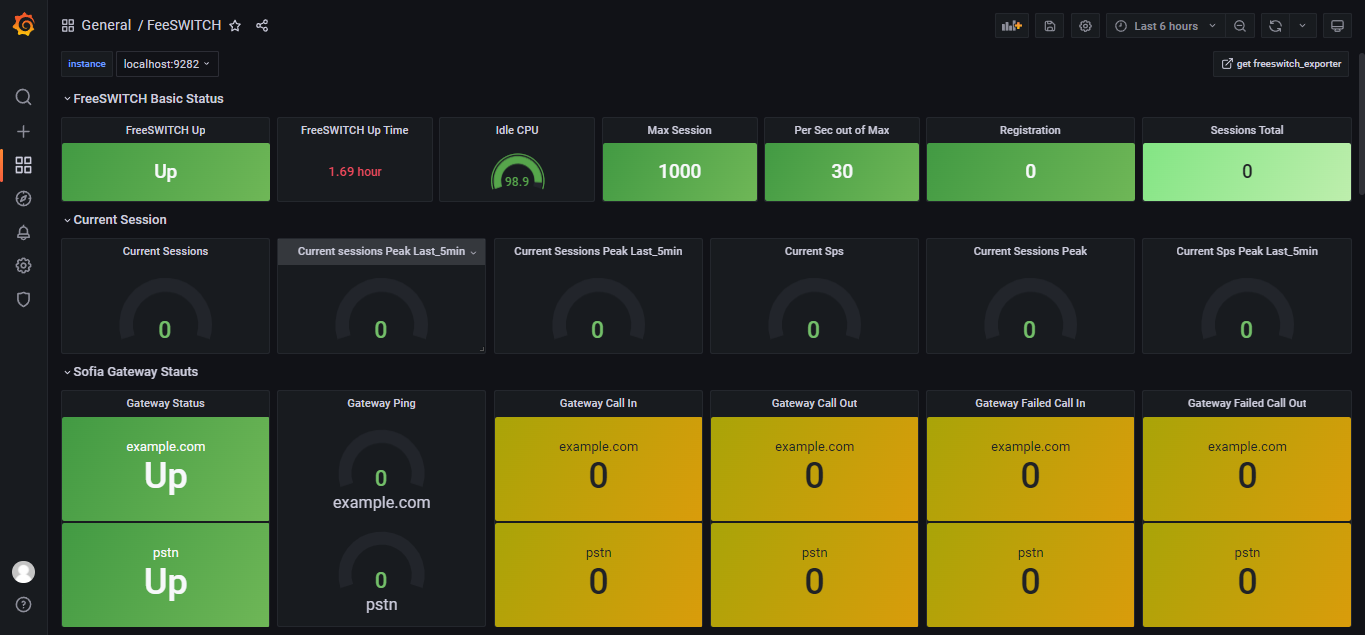The width and height of the screenshot is (1365, 635).
Task: Click the Current Sessions Peak panel title
Action: tap(1030, 251)
